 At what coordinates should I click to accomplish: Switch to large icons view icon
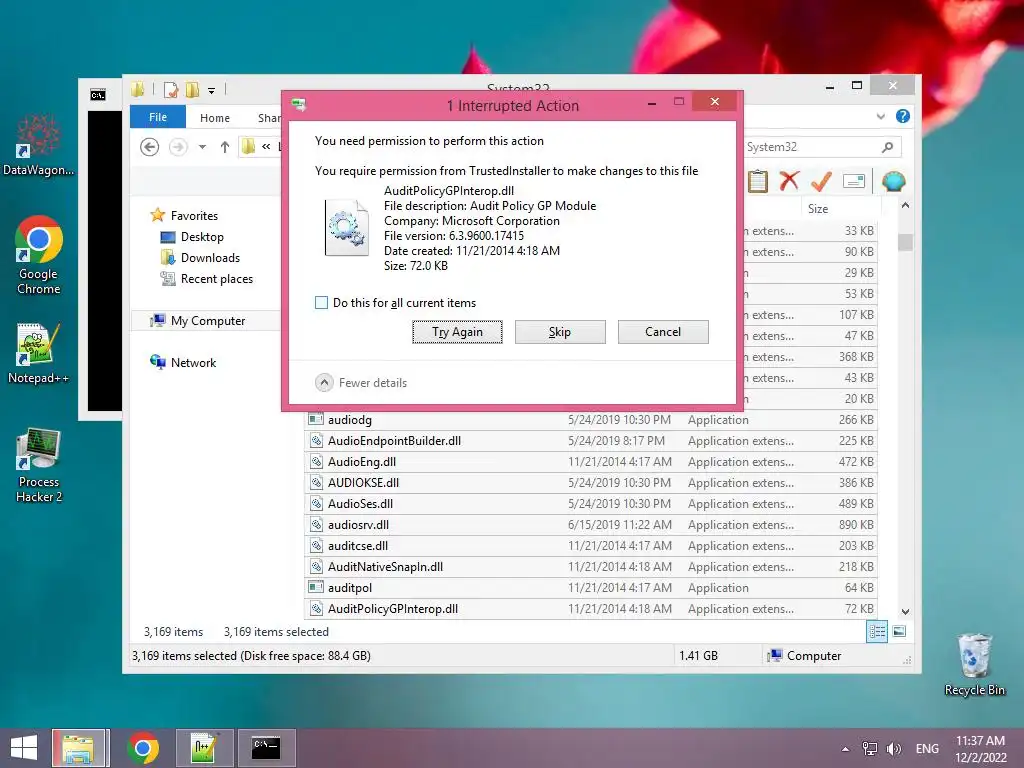899,632
